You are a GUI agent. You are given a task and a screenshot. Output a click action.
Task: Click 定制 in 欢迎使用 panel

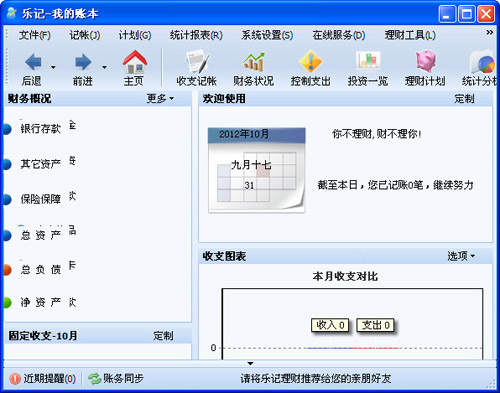point(464,99)
